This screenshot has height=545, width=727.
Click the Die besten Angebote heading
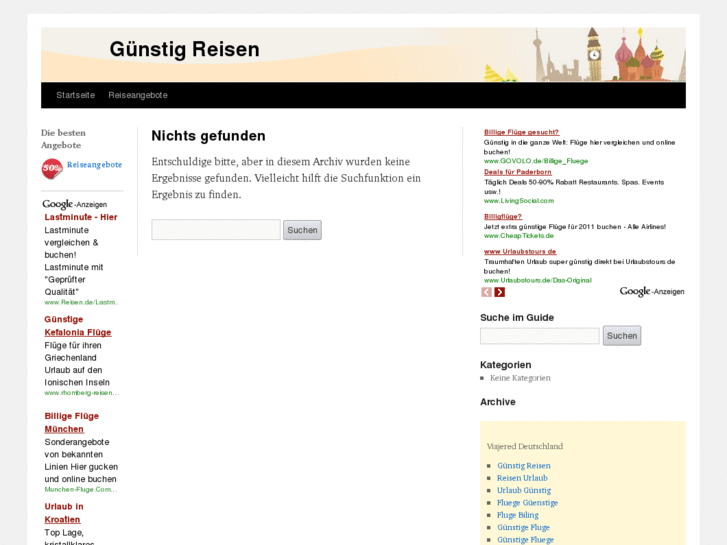(64, 139)
